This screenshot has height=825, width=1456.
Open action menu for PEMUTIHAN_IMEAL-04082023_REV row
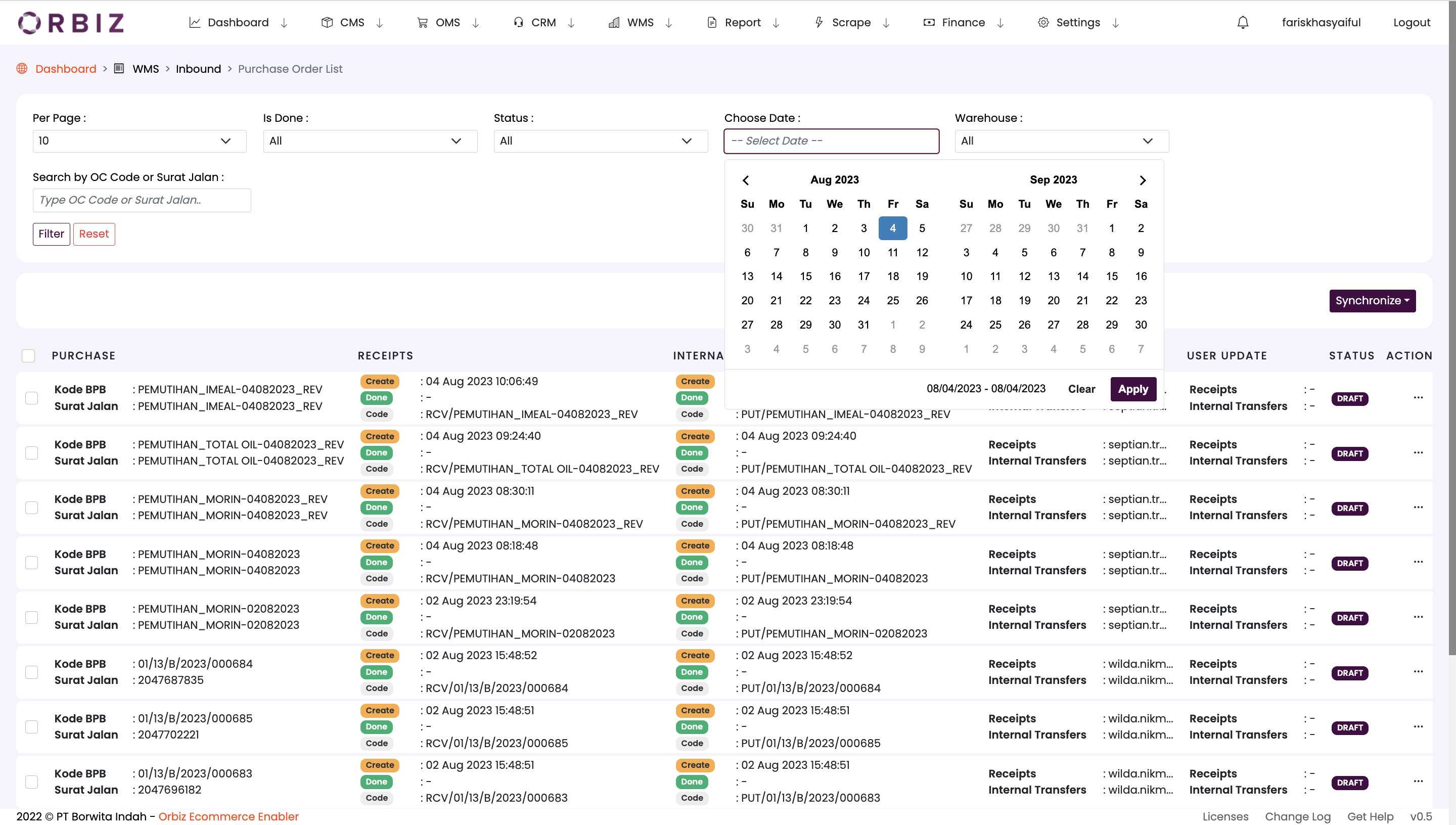(x=1418, y=397)
